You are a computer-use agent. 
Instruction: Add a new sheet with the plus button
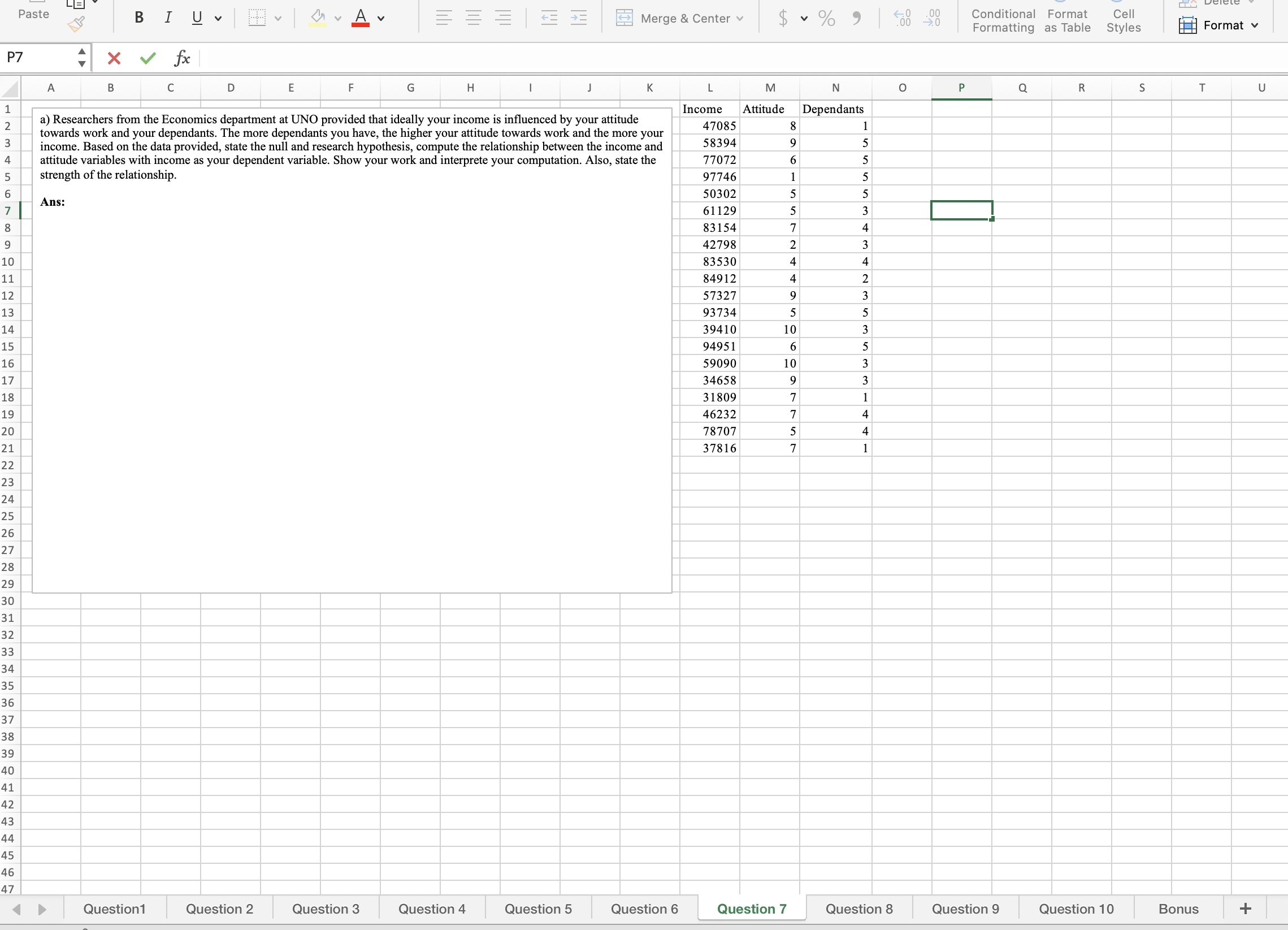[1244, 908]
